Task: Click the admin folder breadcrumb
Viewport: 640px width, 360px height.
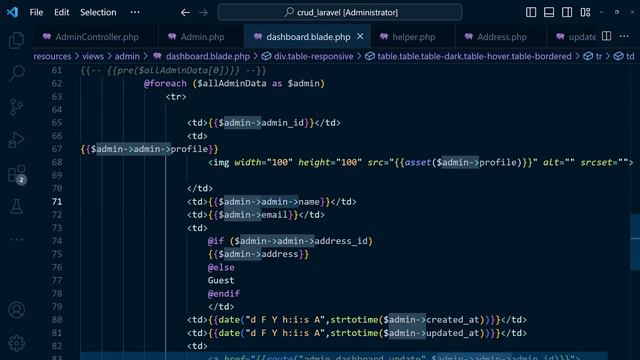Action: pos(127,56)
